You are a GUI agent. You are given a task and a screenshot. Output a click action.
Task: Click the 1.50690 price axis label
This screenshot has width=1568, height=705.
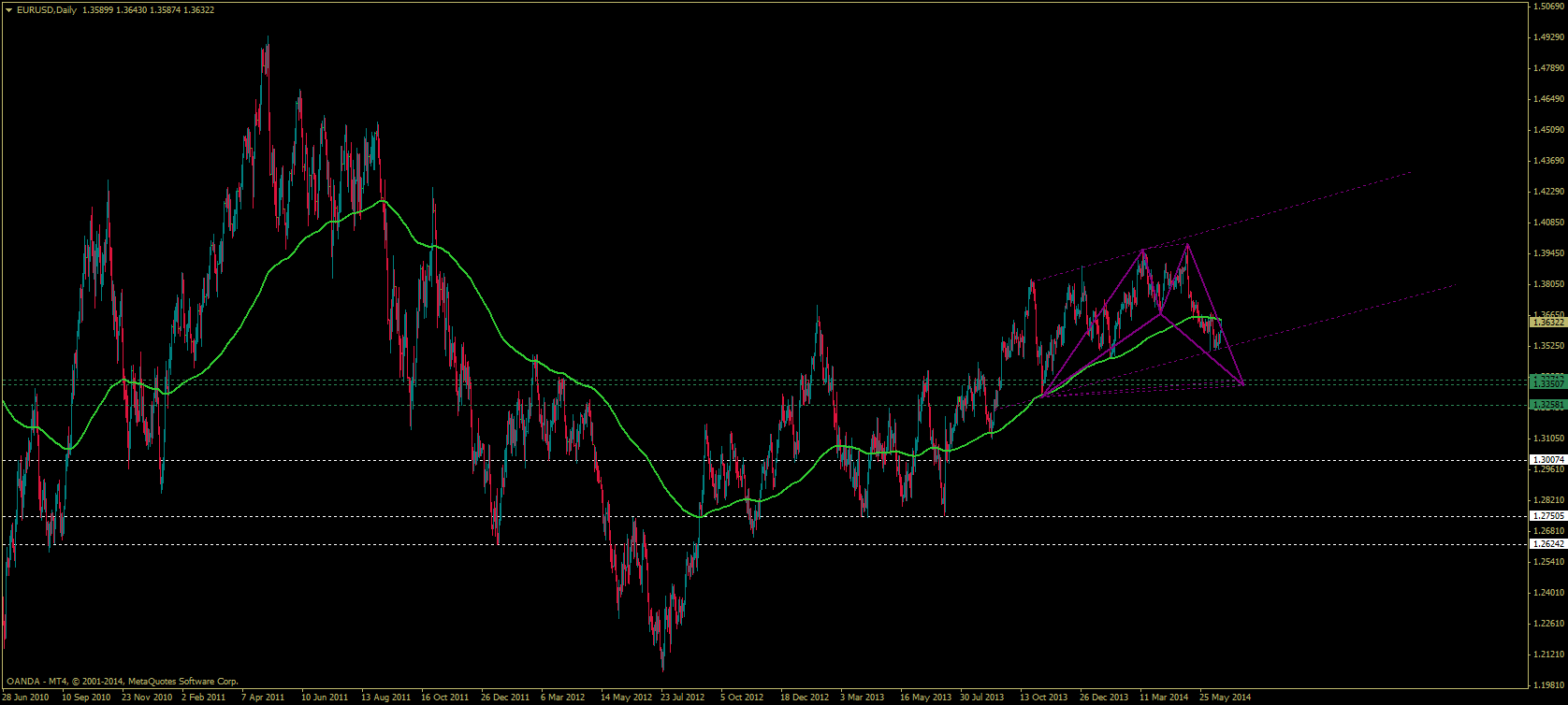tap(1550, 7)
